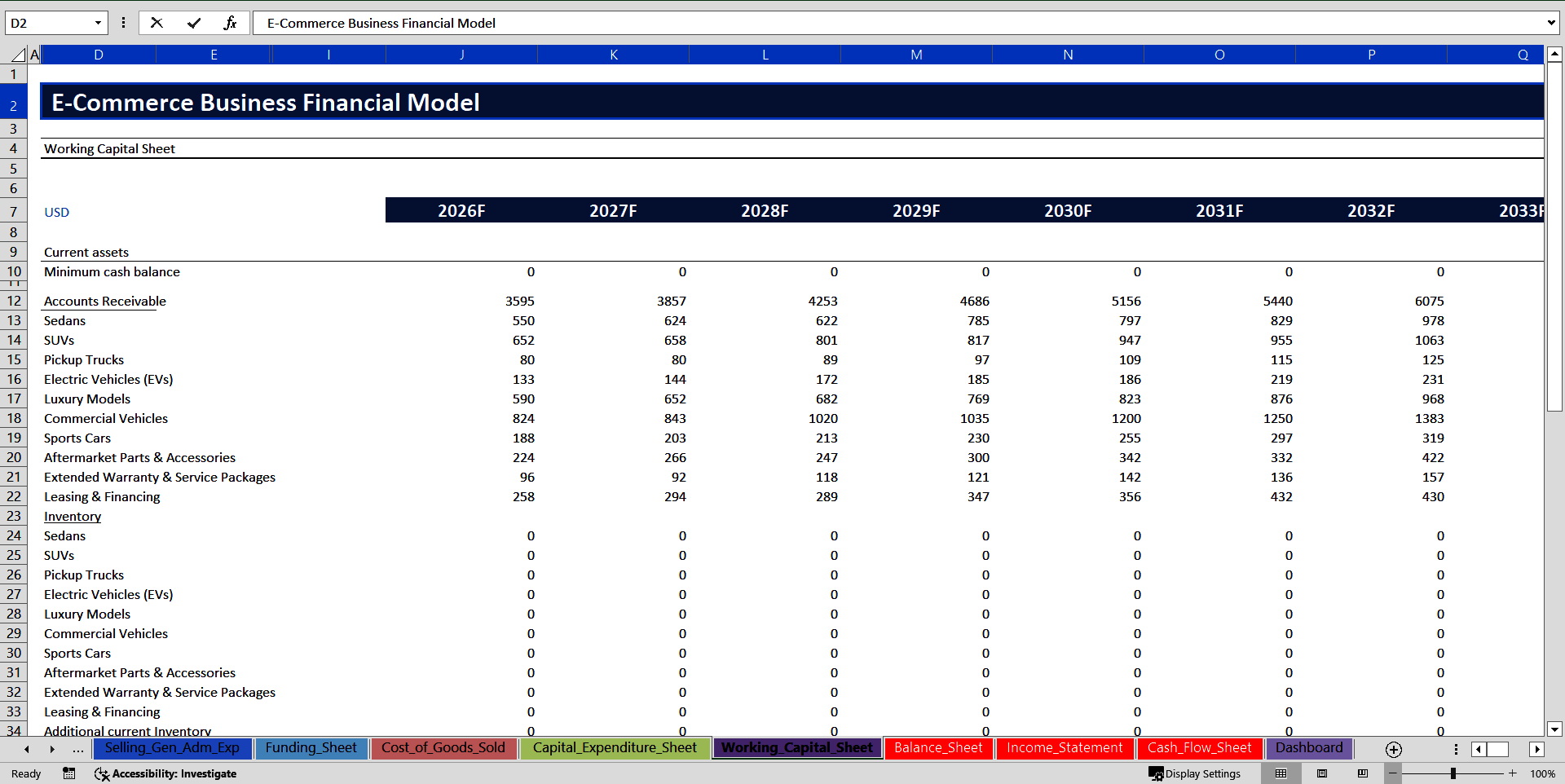This screenshot has height=784, width=1565.
Task: Select the Working_Capital_Sheet tab
Action: 796,748
